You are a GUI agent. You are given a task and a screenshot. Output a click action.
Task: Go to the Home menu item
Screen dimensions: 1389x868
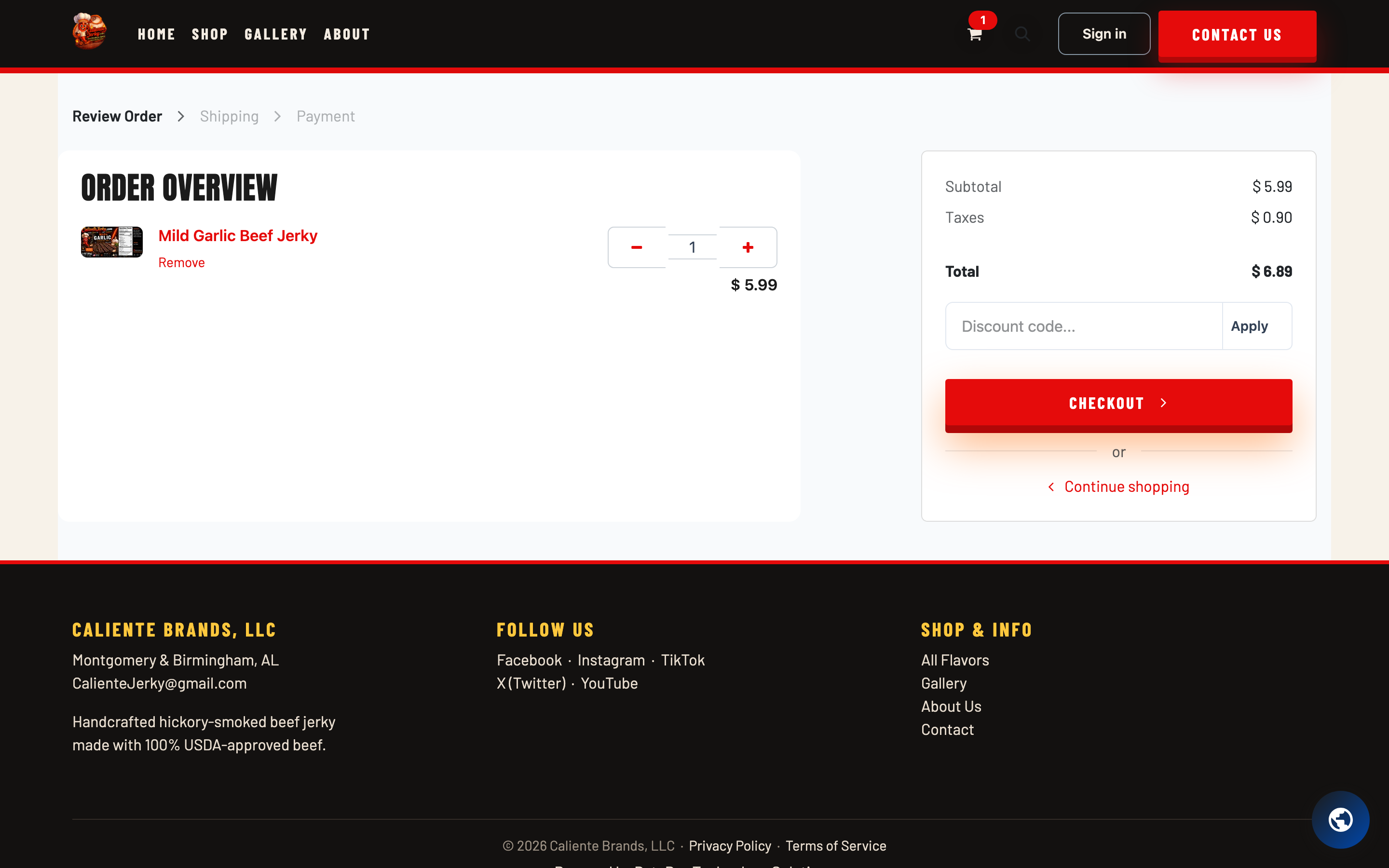[156, 34]
